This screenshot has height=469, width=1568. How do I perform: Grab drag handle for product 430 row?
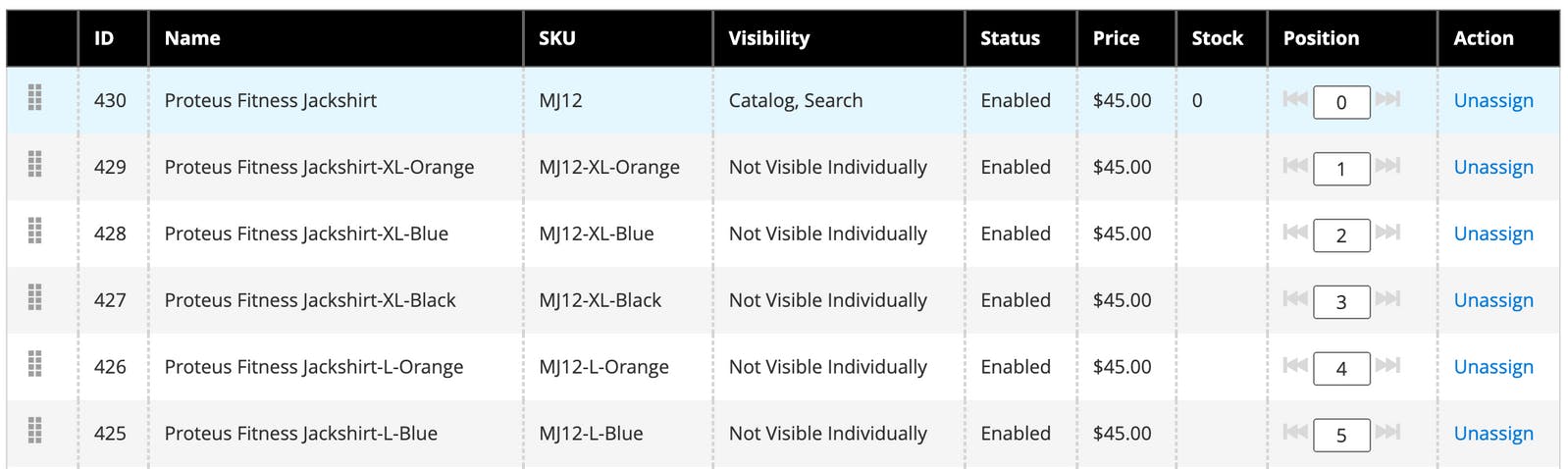click(x=35, y=97)
